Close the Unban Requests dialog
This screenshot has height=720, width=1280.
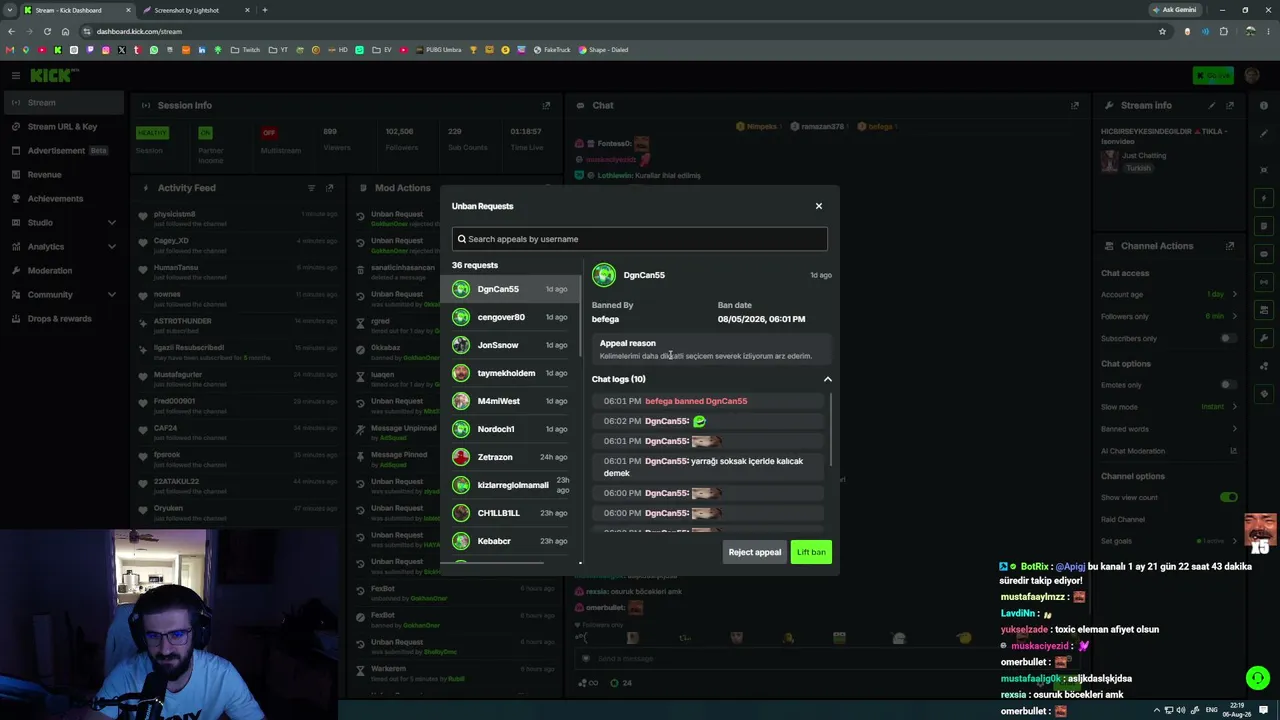(x=818, y=206)
